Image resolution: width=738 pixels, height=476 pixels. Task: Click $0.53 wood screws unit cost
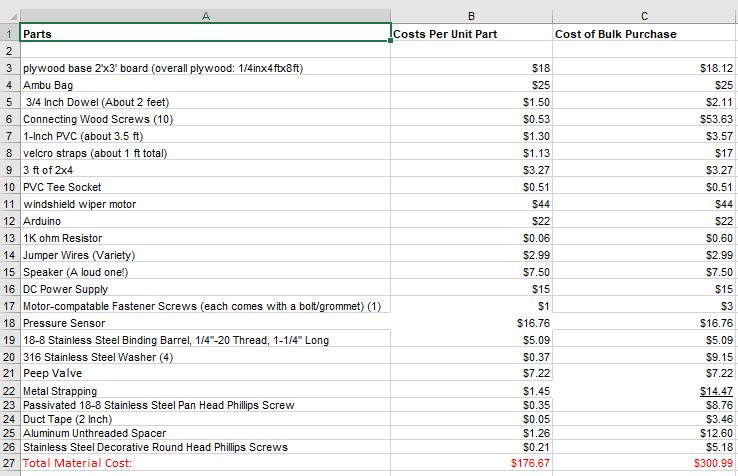472,119
